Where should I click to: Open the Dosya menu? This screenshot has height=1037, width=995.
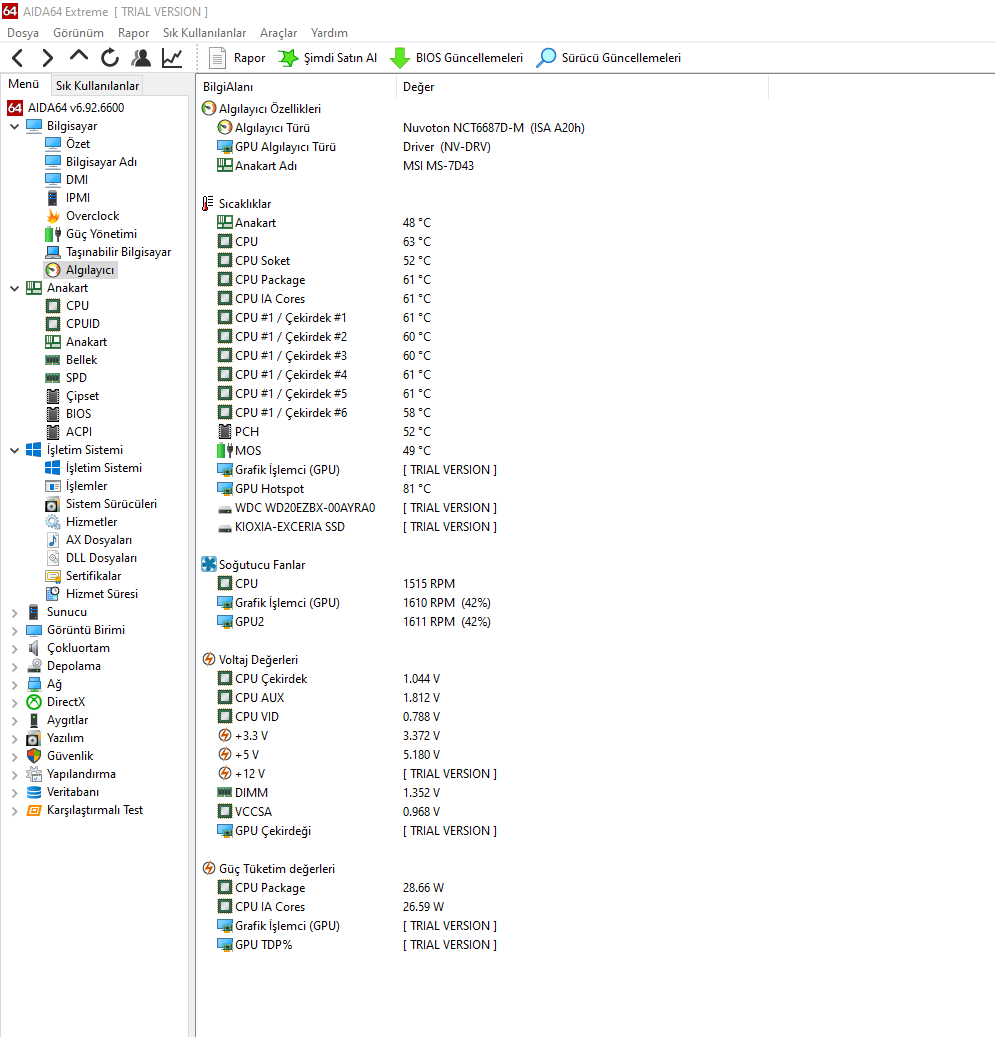[22, 32]
